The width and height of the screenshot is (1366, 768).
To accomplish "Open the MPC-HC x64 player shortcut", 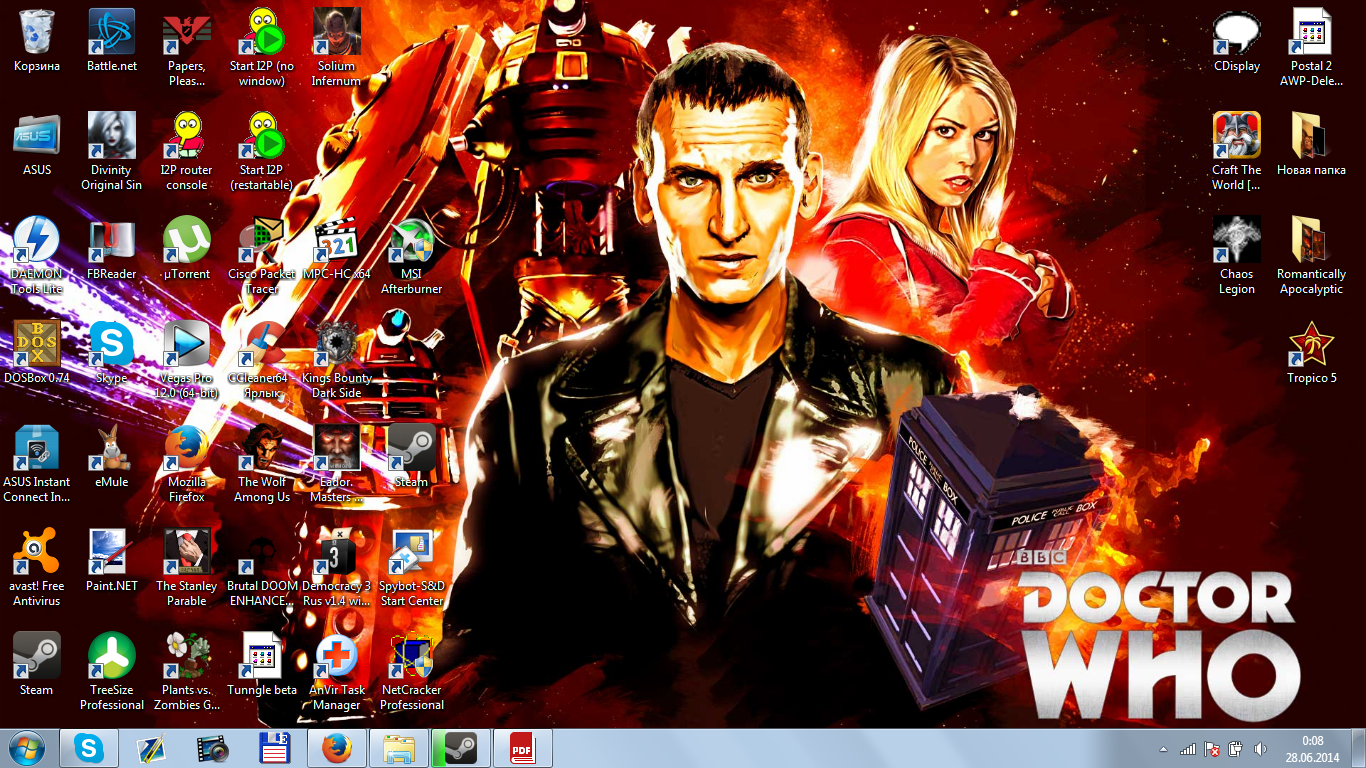I will pyautogui.click(x=337, y=249).
